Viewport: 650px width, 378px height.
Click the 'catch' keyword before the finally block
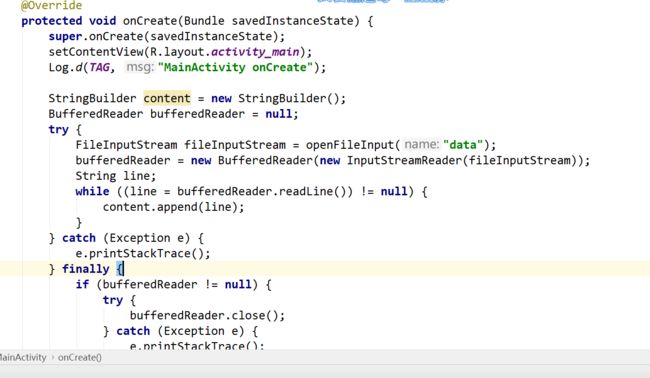pyautogui.click(x=79, y=238)
